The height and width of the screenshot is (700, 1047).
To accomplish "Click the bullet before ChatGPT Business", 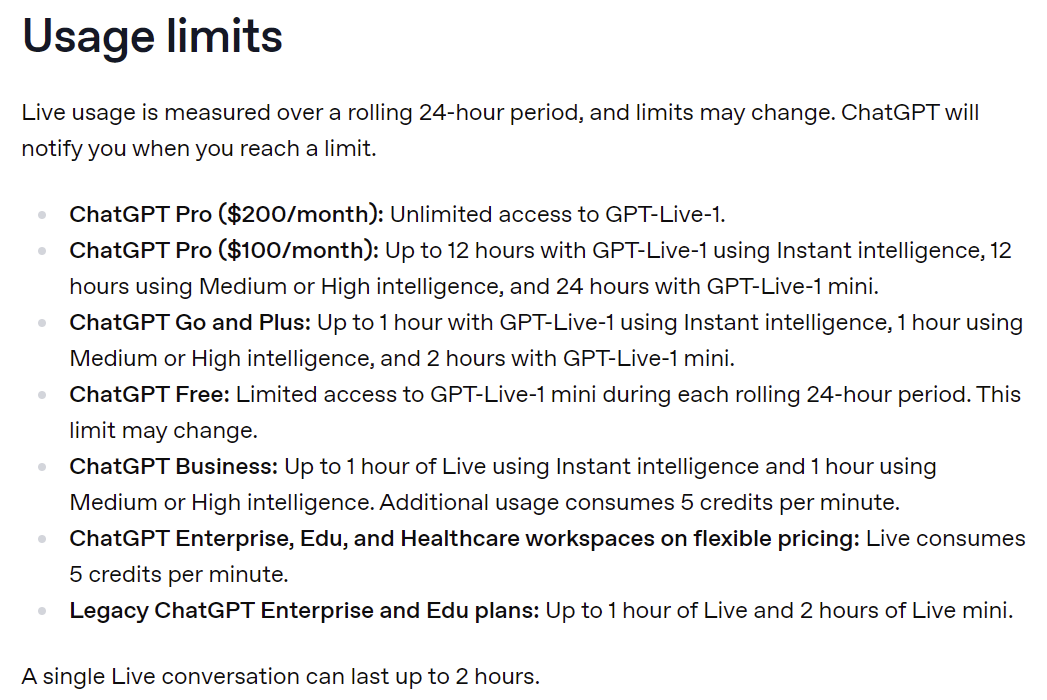I will coord(42,468).
